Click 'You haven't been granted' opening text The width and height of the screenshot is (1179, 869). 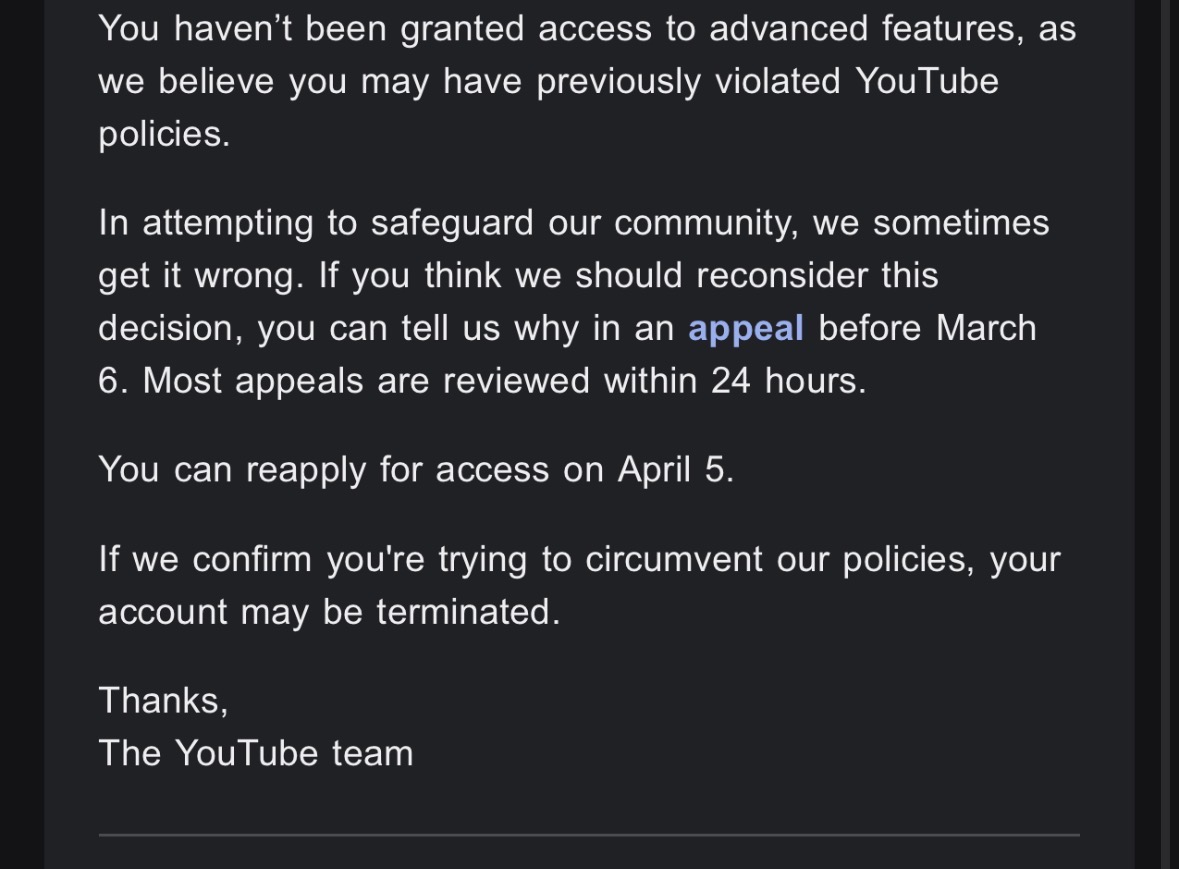tap(311, 29)
